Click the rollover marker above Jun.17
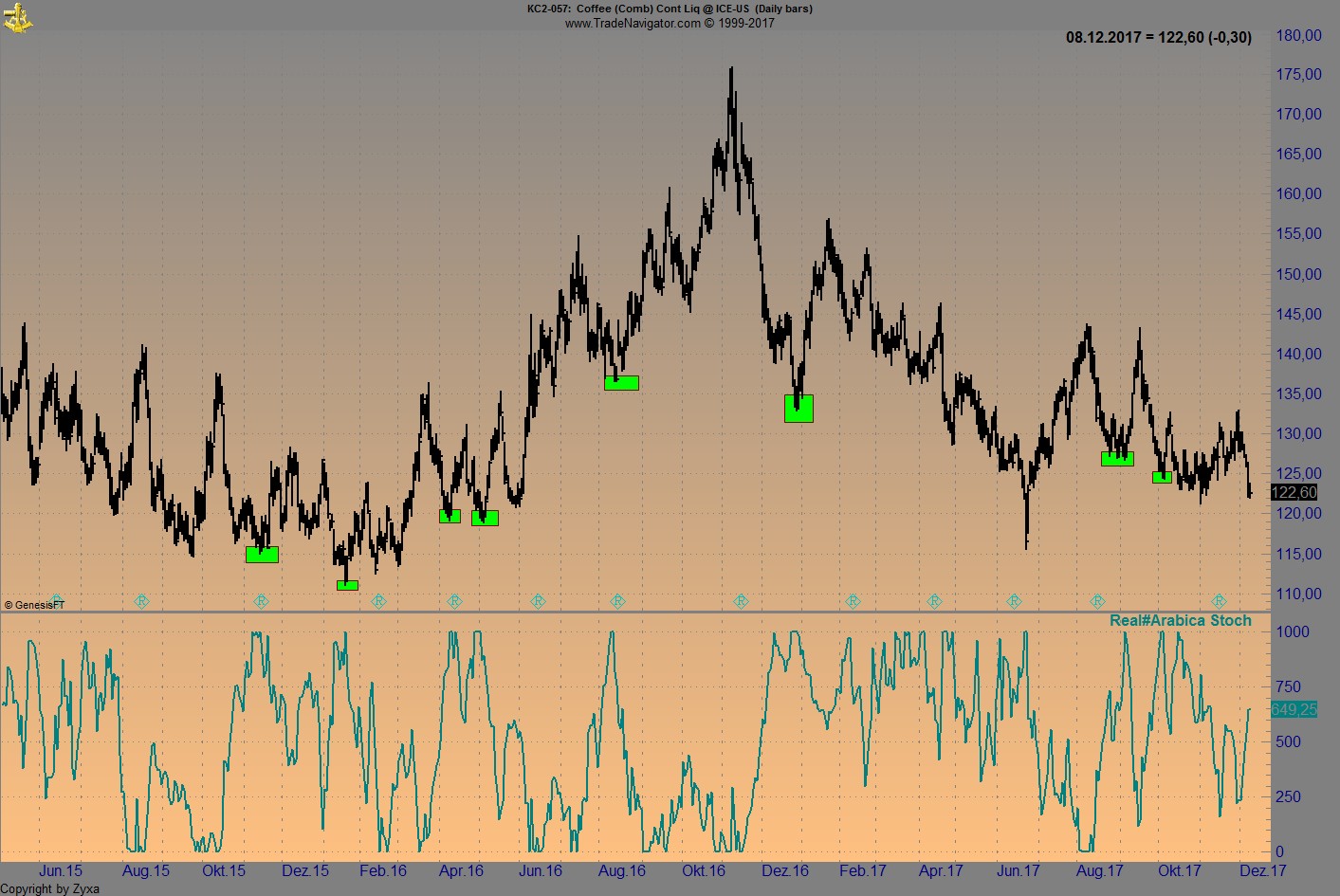This screenshot has height=896, width=1340. (x=1014, y=601)
